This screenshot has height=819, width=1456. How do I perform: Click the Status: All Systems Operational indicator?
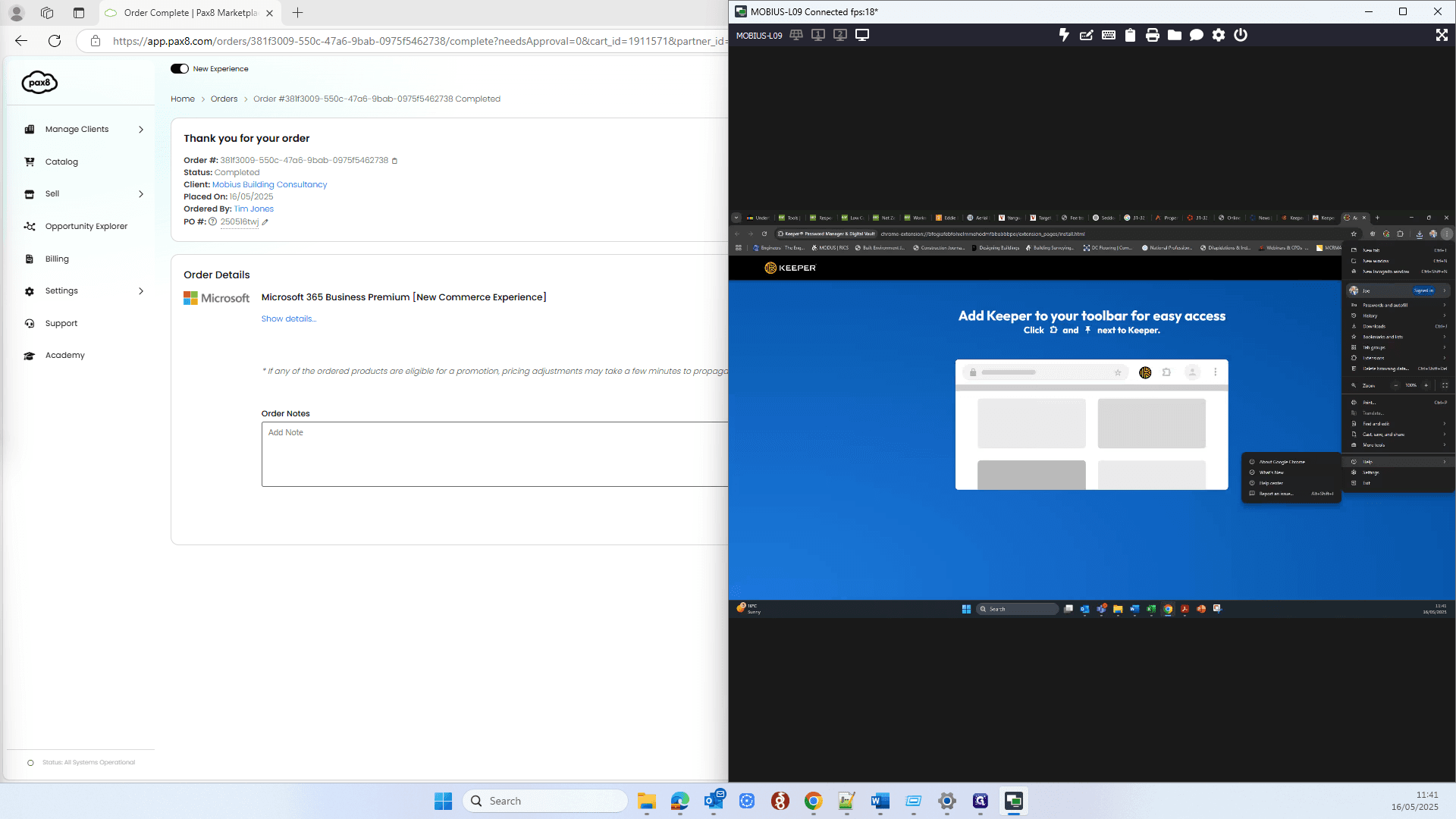pyautogui.click(x=81, y=762)
